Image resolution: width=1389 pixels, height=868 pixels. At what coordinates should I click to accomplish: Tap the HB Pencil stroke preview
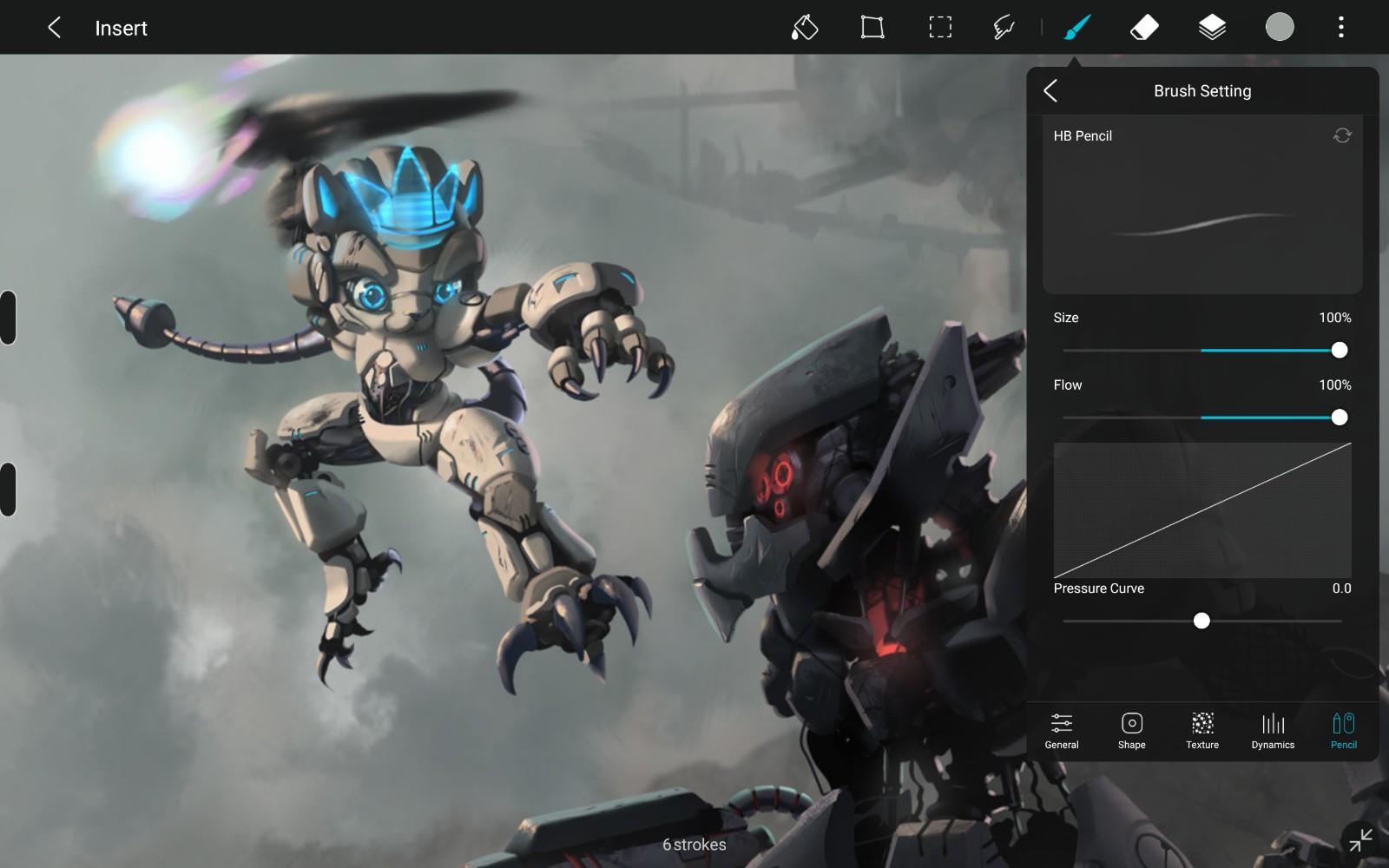(x=1201, y=226)
